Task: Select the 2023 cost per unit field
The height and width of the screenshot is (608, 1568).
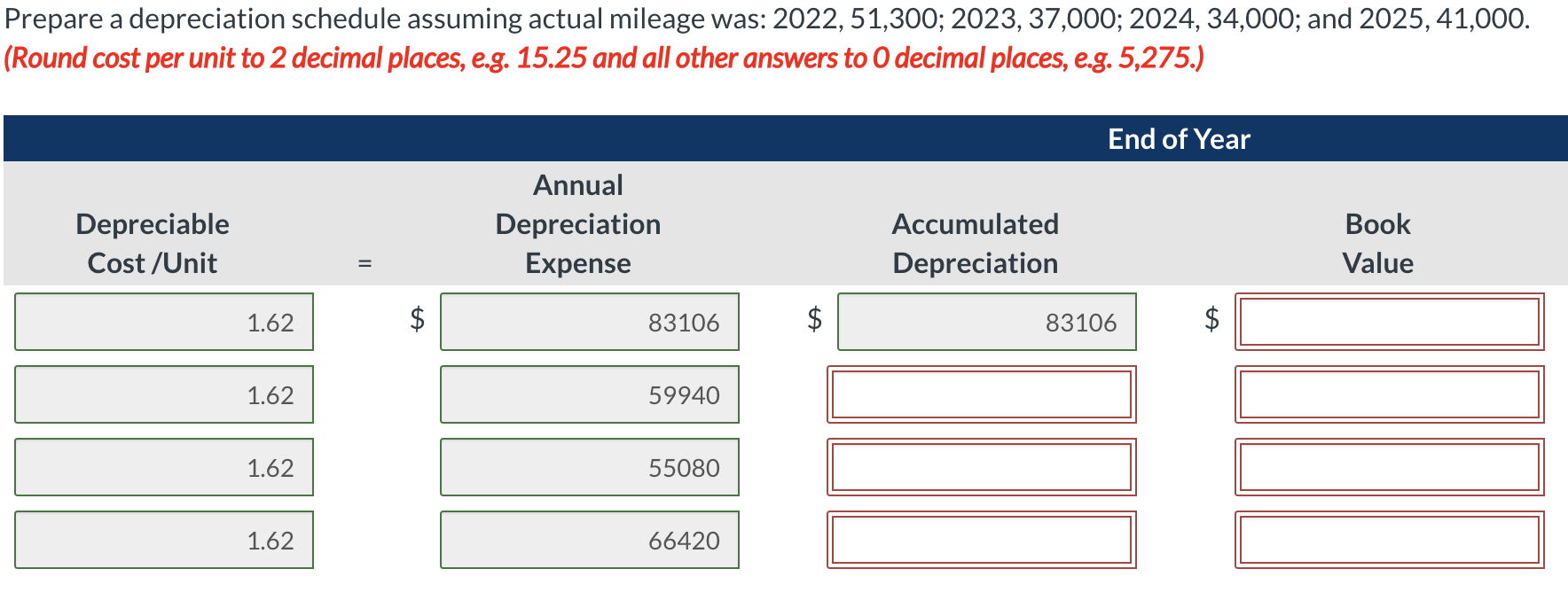Action: [x=164, y=394]
